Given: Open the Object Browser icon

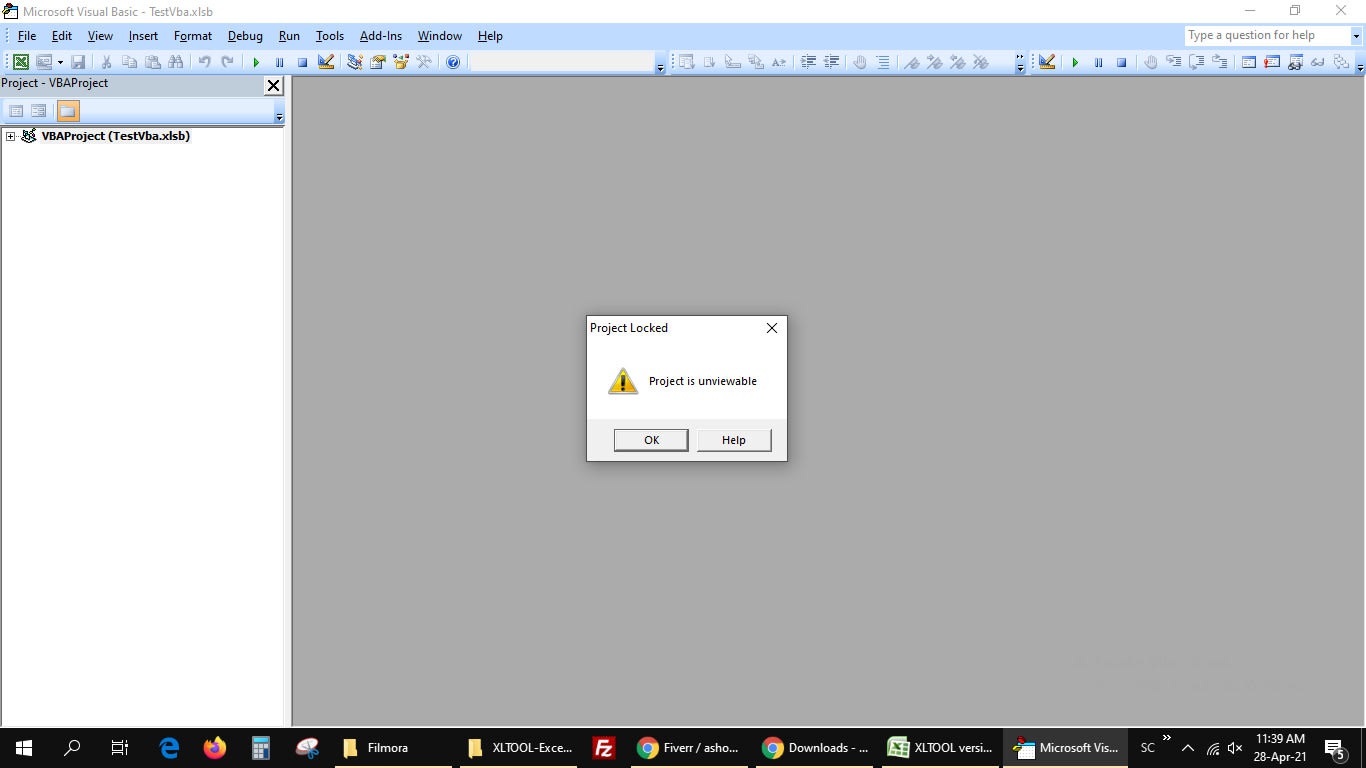Looking at the screenshot, I should [x=401, y=62].
